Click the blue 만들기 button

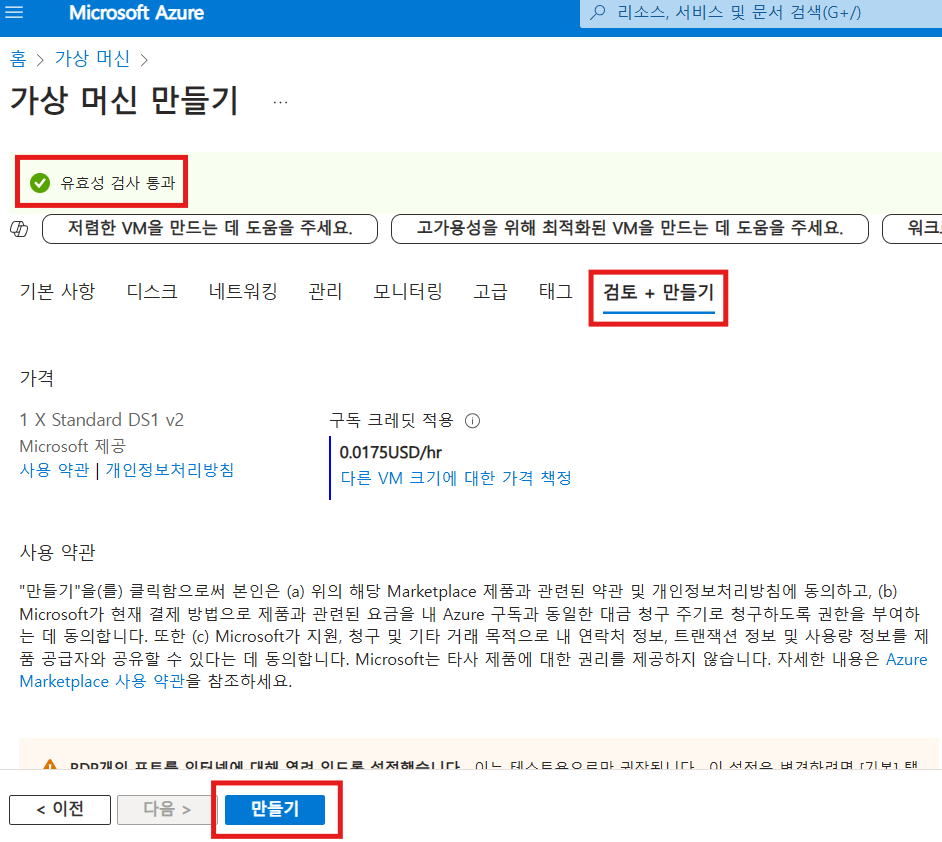275,810
